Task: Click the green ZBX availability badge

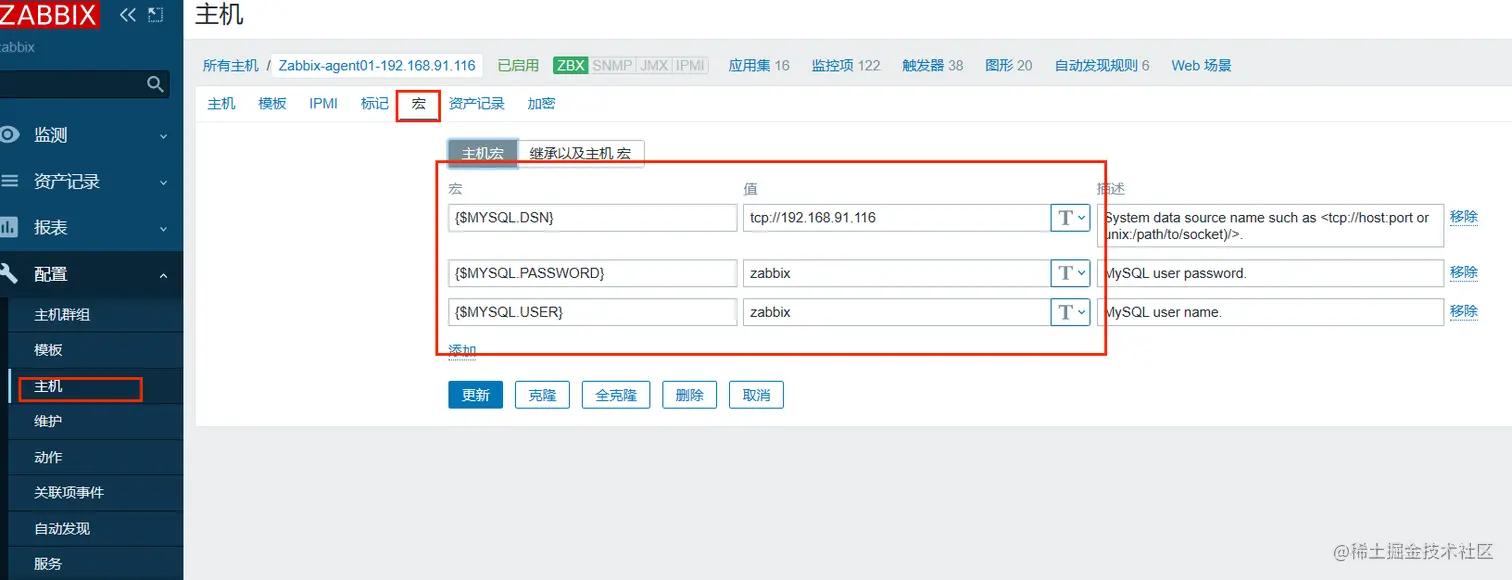Action: (571, 65)
